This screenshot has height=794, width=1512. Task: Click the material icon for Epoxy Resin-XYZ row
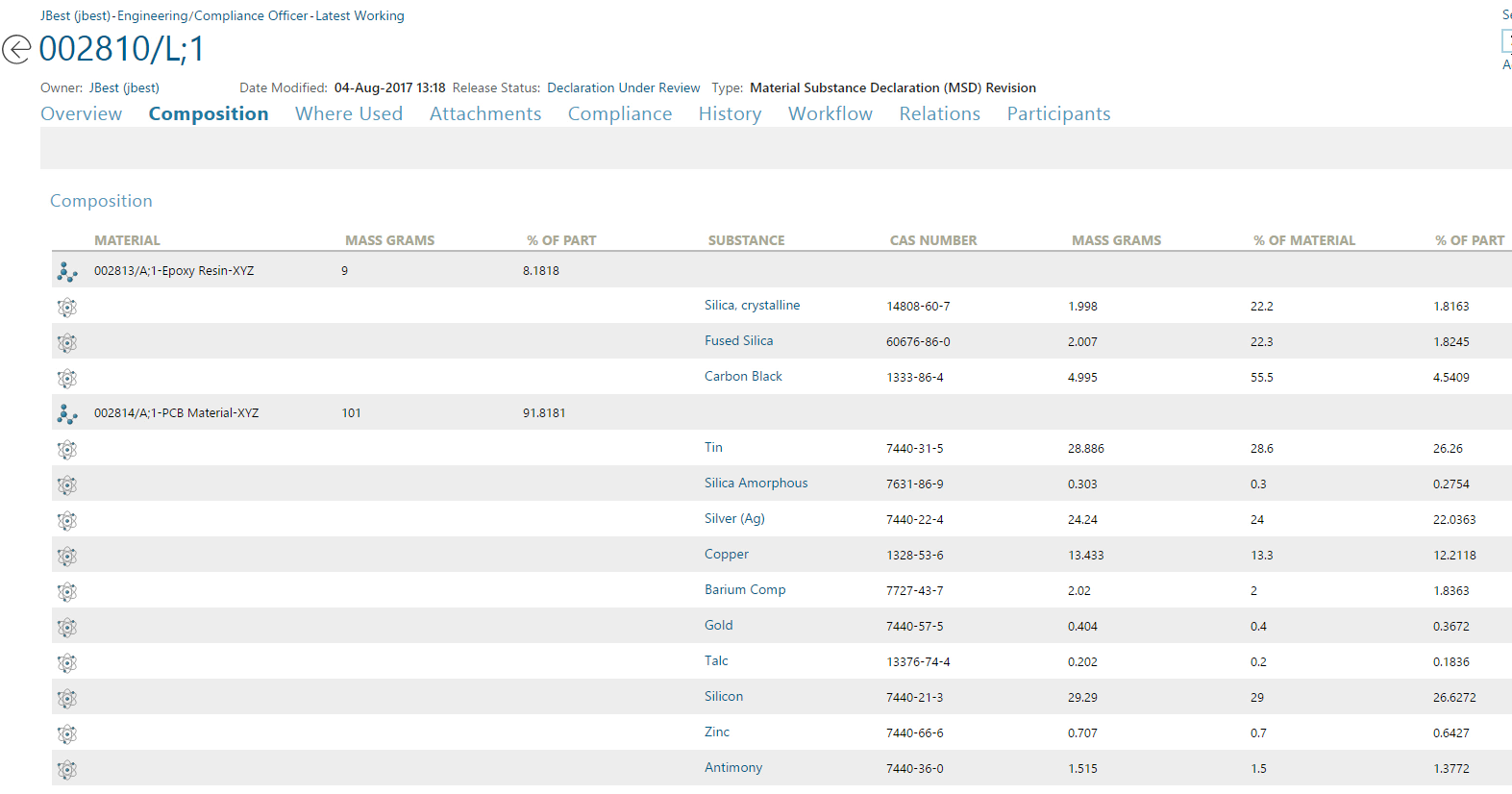[x=66, y=272]
